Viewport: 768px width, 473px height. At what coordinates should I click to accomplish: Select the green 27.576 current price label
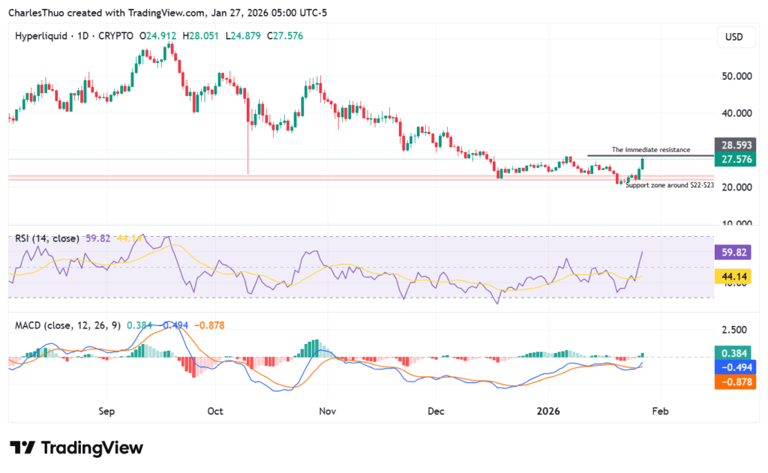tap(735, 160)
